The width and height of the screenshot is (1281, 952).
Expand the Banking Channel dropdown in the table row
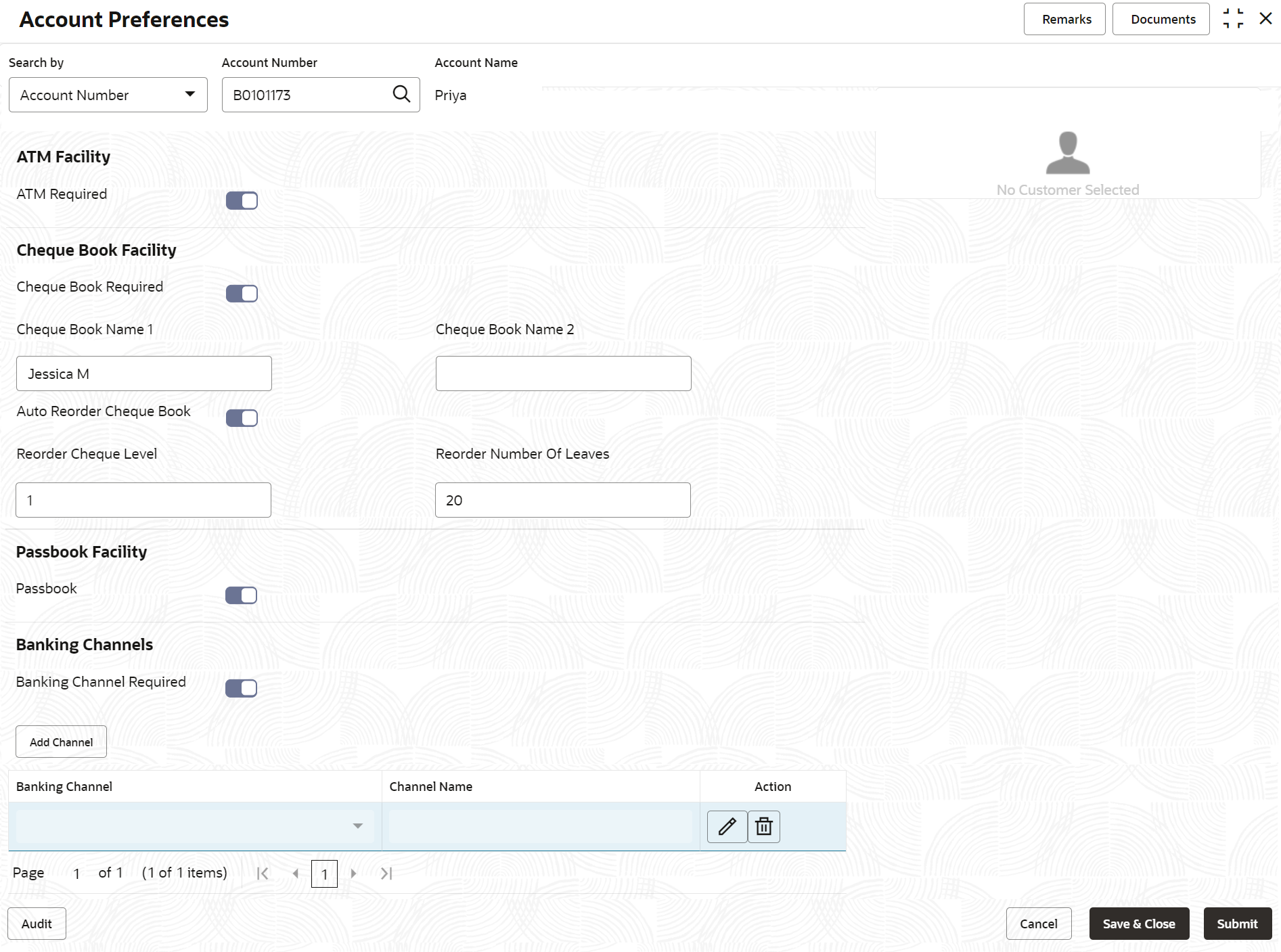[195, 826]
